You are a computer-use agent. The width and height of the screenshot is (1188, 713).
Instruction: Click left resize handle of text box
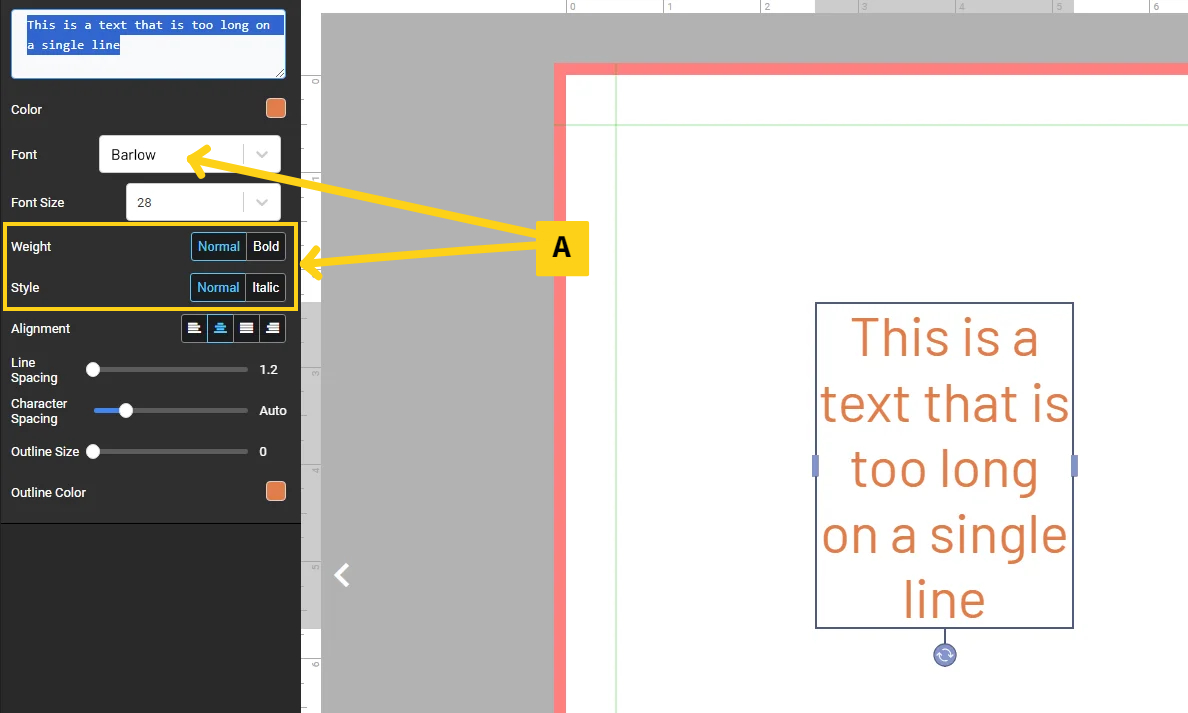[x=815, y=465]
